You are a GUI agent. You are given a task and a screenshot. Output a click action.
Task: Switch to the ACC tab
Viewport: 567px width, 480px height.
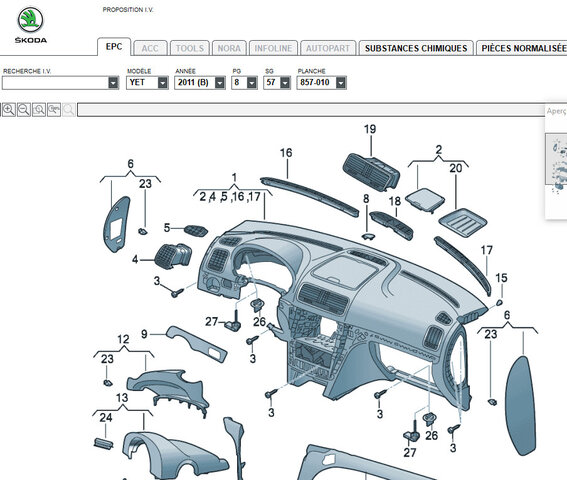tap(150, 48)
